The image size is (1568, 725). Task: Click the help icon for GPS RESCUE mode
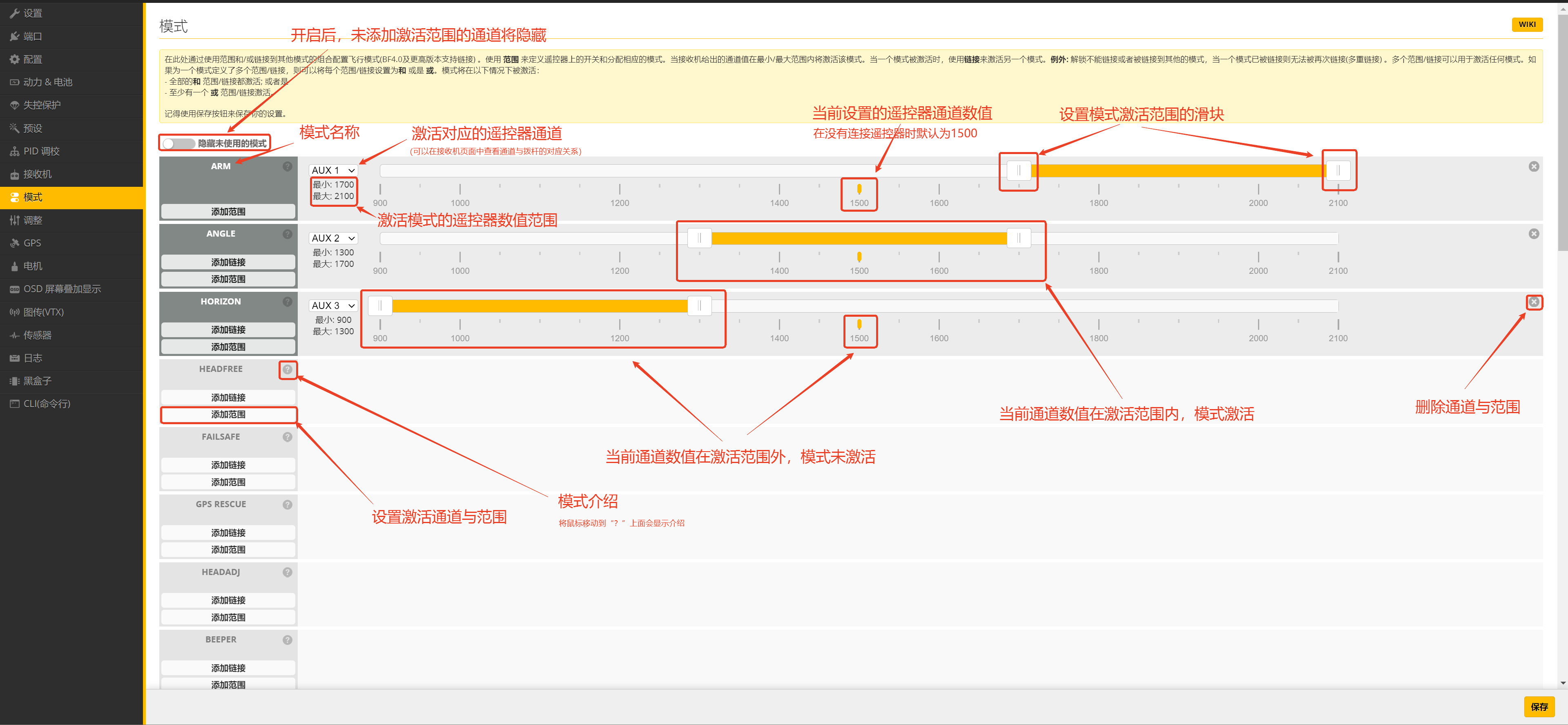point(287,504)
